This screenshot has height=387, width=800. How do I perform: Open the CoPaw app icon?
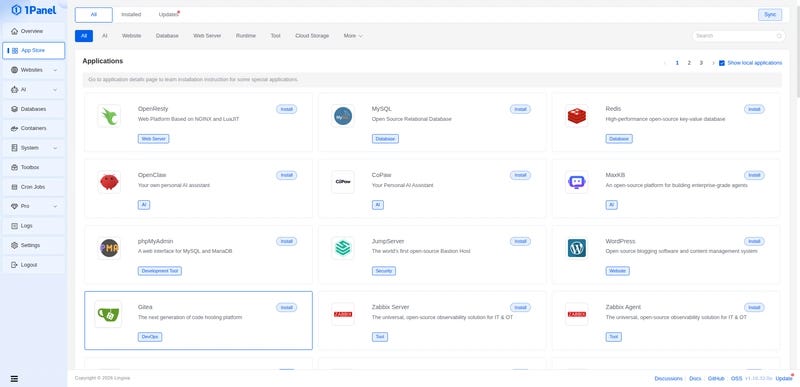pyautogui.click(x=343, y=182)
